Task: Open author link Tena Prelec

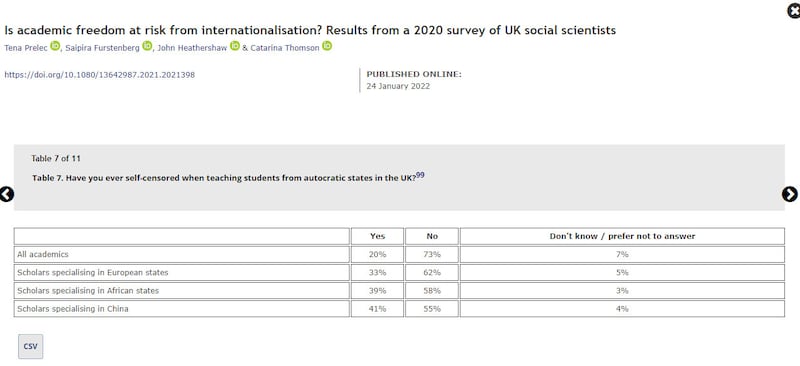Action: 26,48
